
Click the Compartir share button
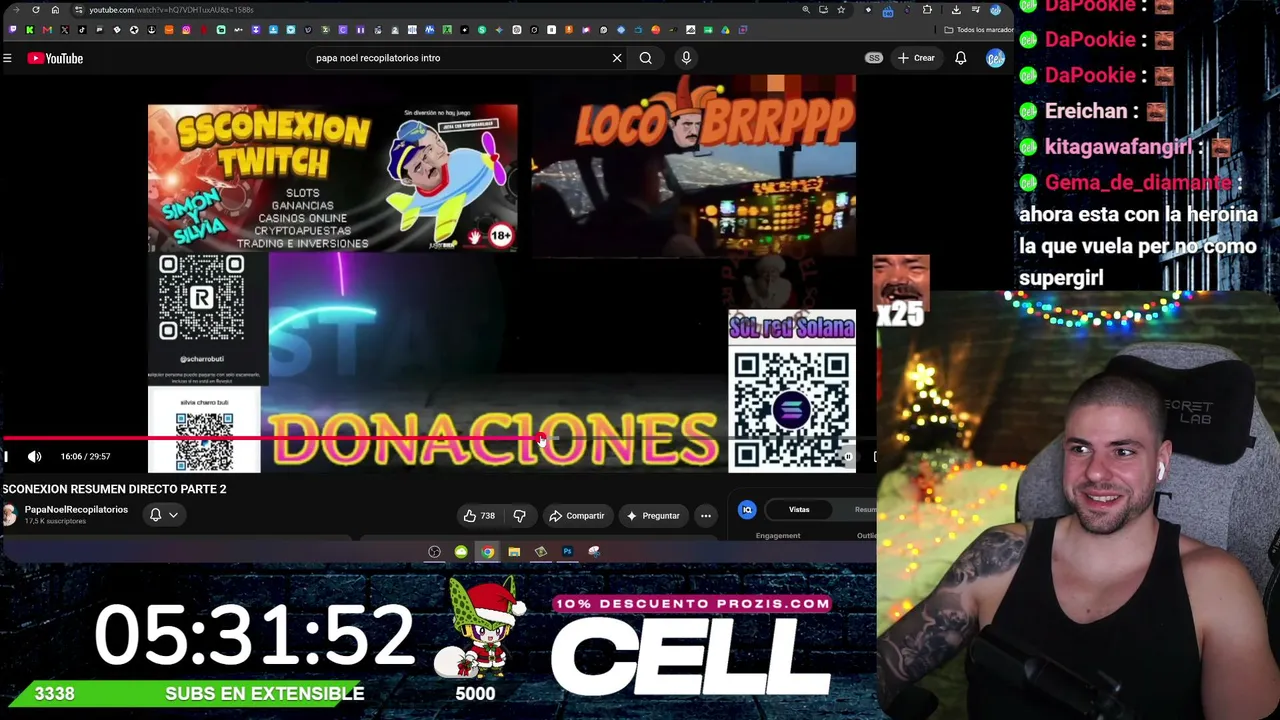pos(576,516)
